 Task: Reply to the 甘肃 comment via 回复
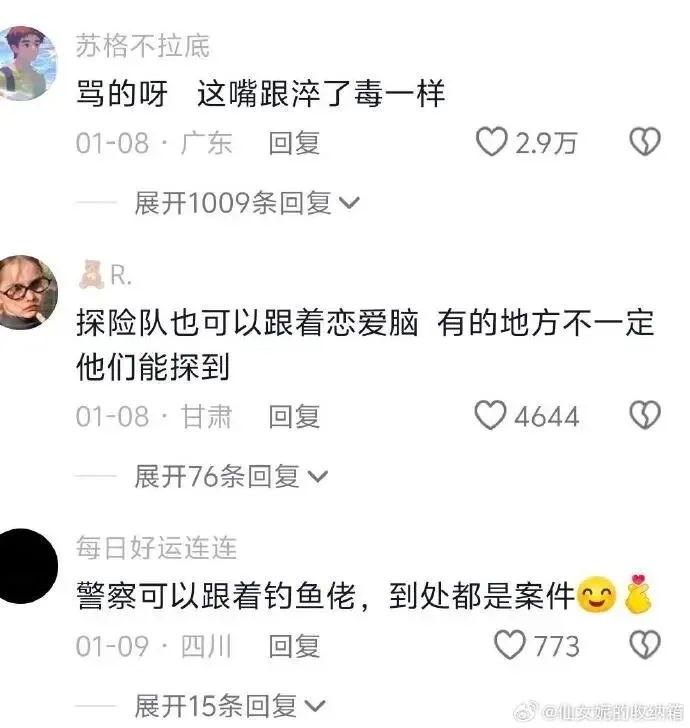pyautogui.click(x=294, y=416)
